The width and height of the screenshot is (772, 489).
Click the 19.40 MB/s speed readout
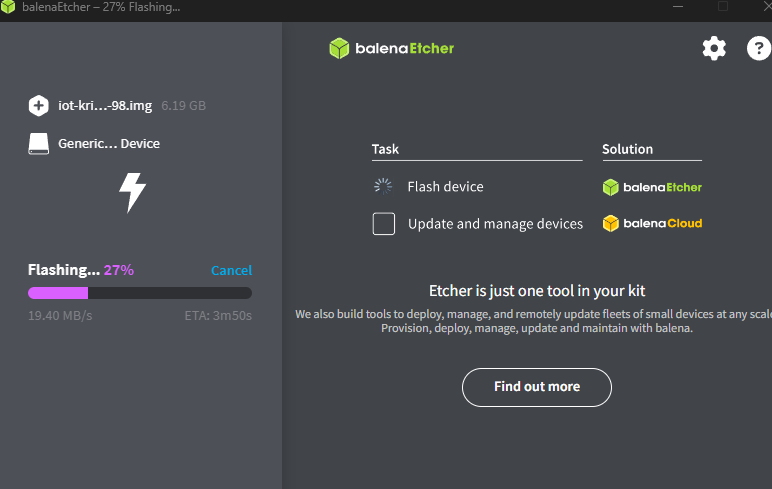click(x=60, y=316)
